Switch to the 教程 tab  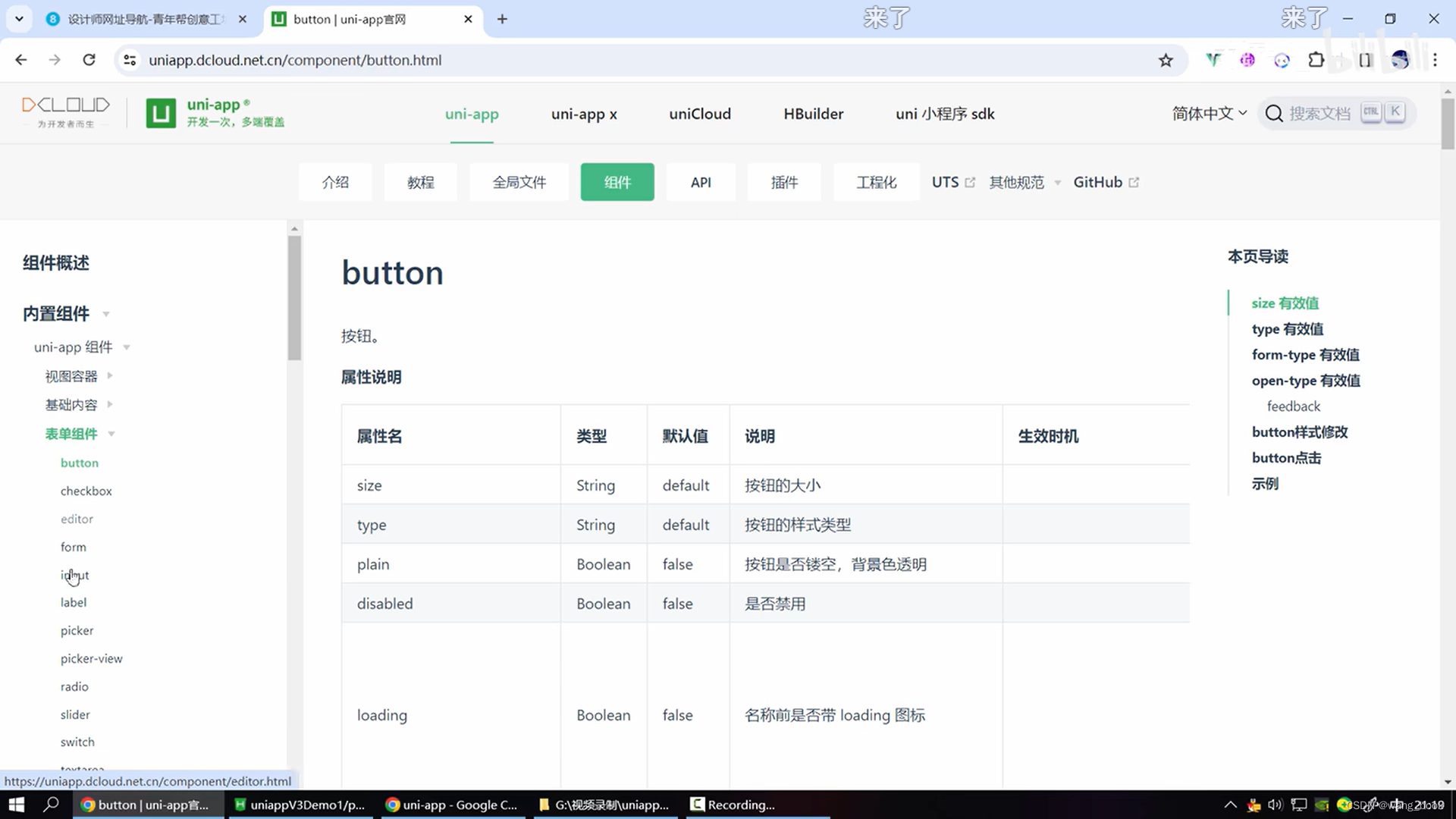click(421, 182)
